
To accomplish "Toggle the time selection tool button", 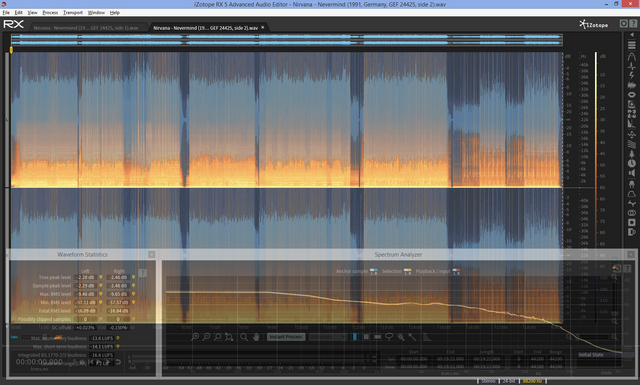I will [x=355, y=337].
